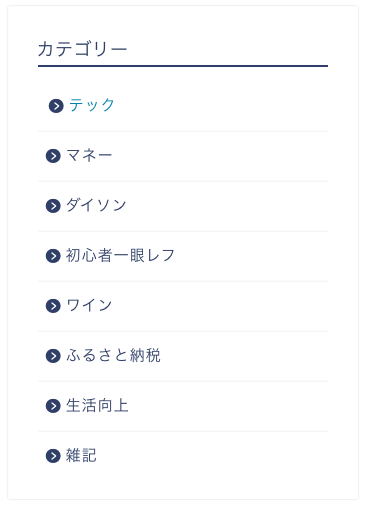Click the arrow icon beside テック

pyautogui.click(x=56, y=106)
